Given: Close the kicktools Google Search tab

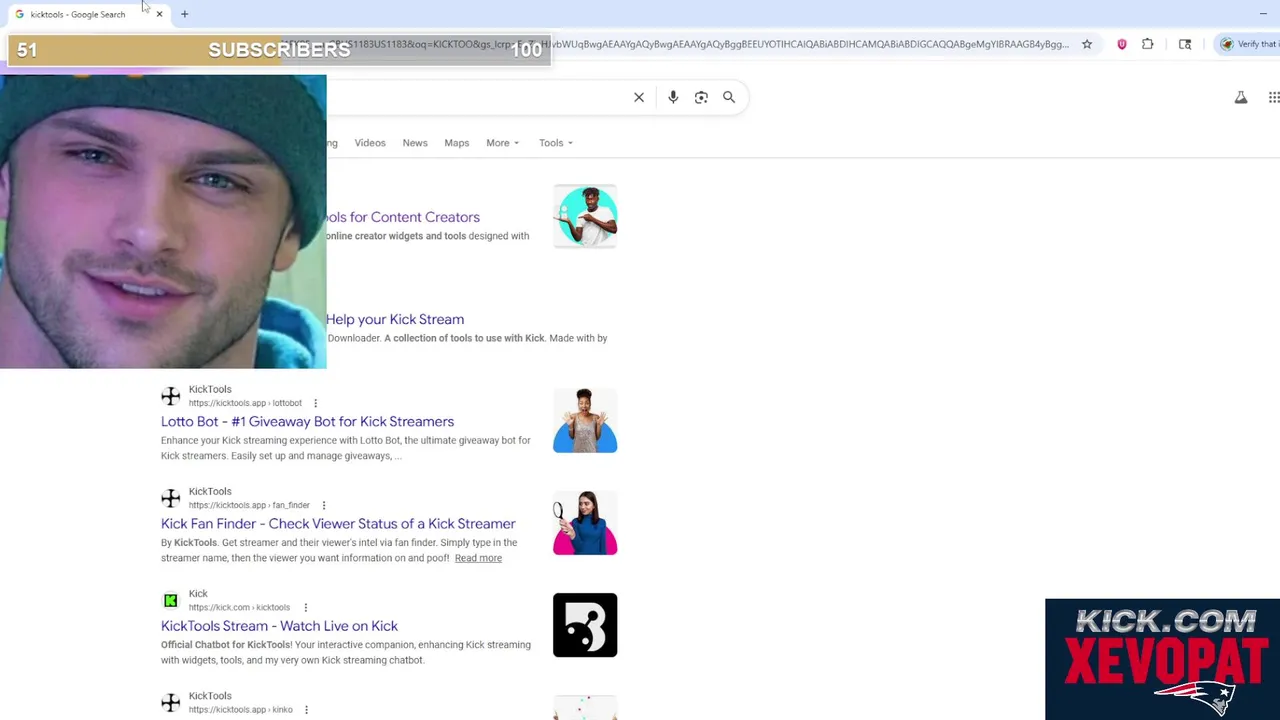Looking at the screenshot, I should pos(159,14).
